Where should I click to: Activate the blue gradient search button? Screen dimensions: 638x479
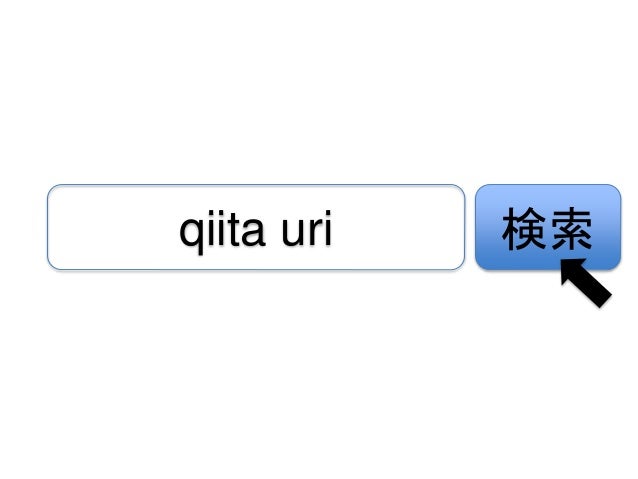(548, 227)
